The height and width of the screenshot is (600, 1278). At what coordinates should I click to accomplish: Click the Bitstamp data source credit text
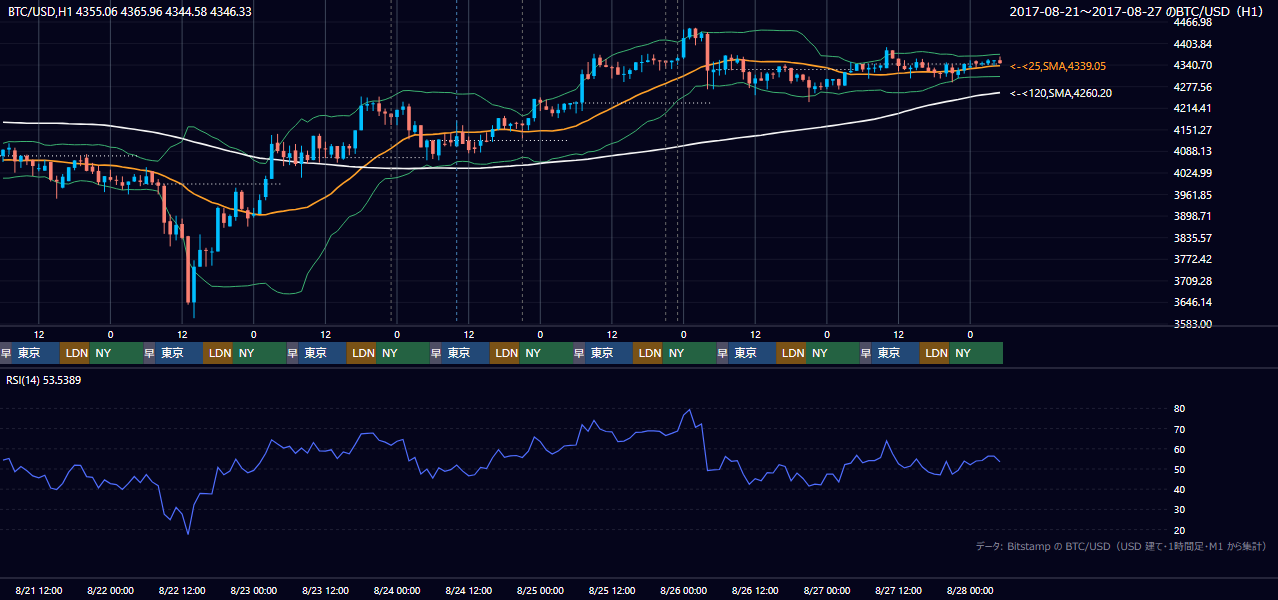[x=1121, y=546]
